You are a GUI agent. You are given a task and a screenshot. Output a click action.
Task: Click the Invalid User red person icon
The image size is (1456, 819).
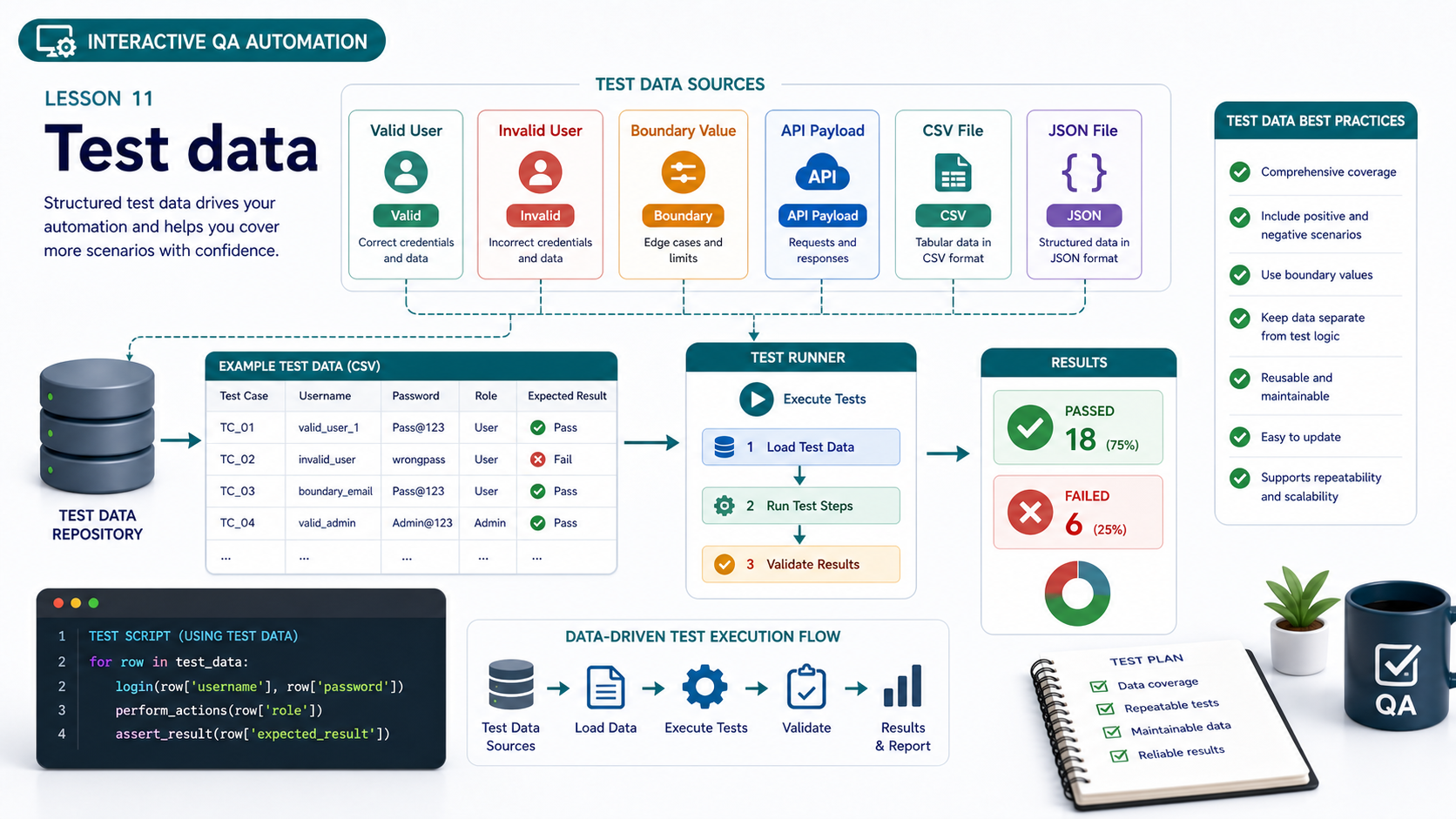[x=540, y=172]
